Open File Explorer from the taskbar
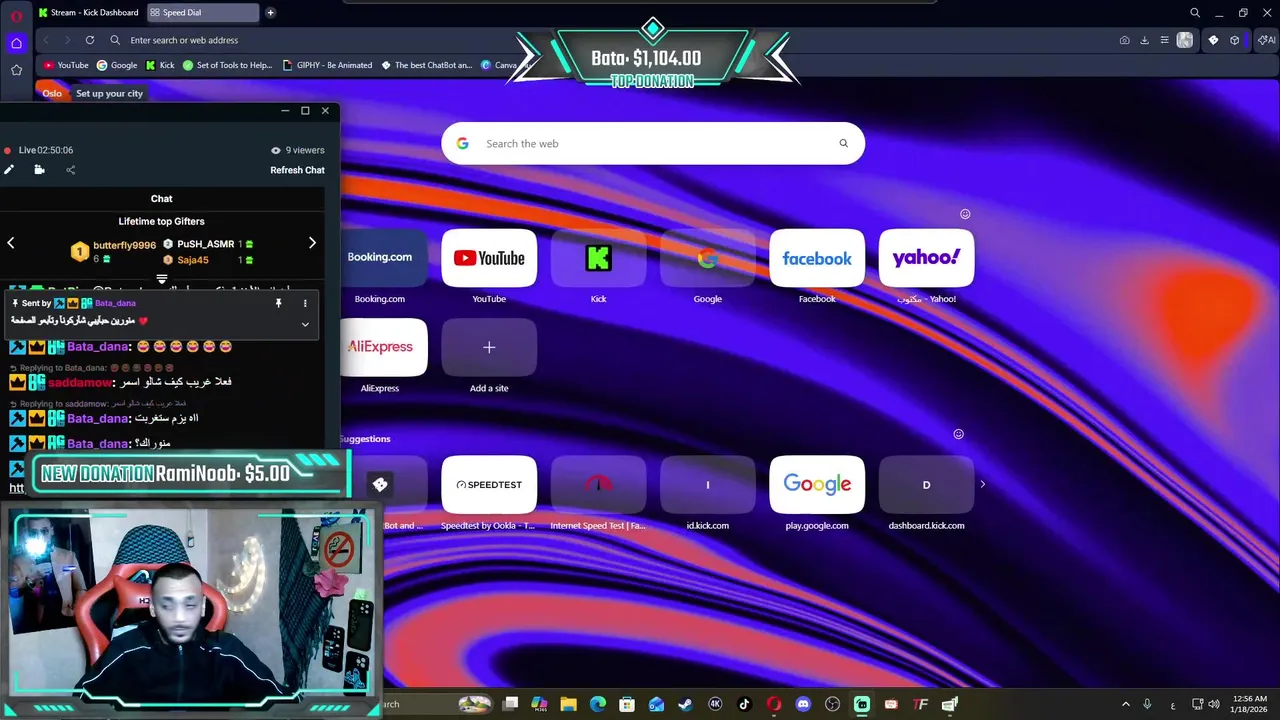 pos(568,704)
